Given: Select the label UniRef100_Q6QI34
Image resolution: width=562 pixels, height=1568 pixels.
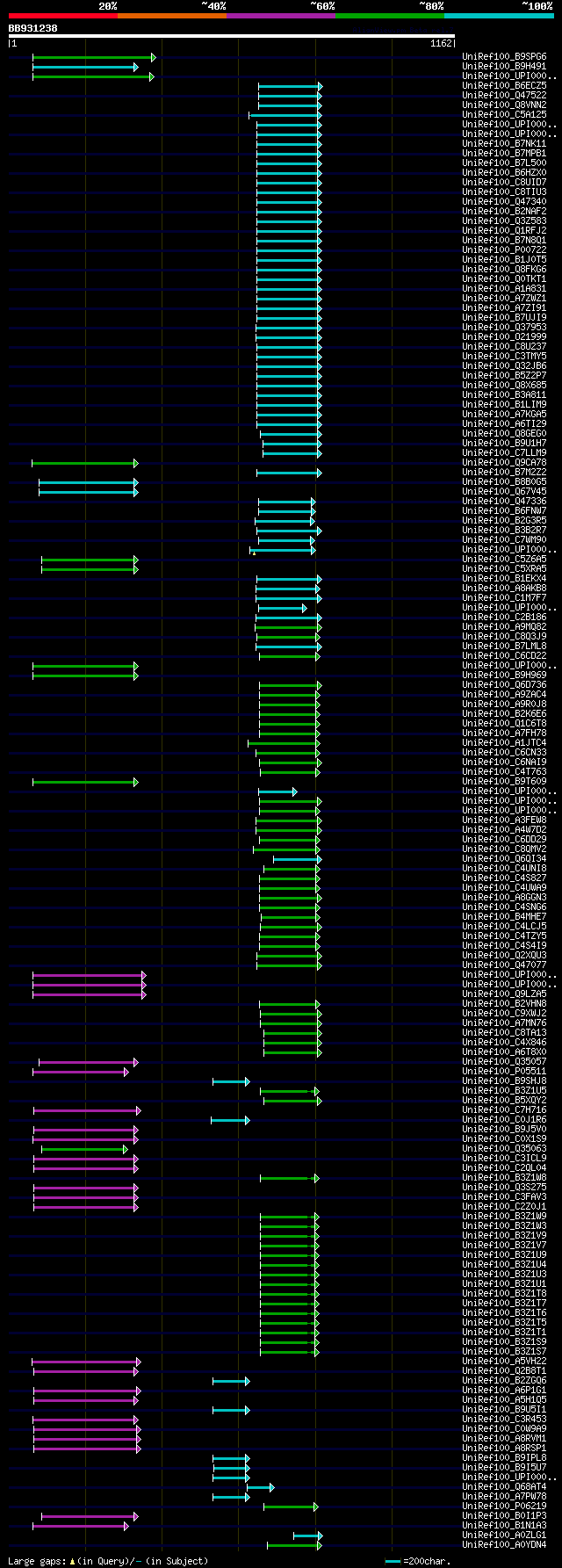Looking at the screenshot, I should (504, 859).
